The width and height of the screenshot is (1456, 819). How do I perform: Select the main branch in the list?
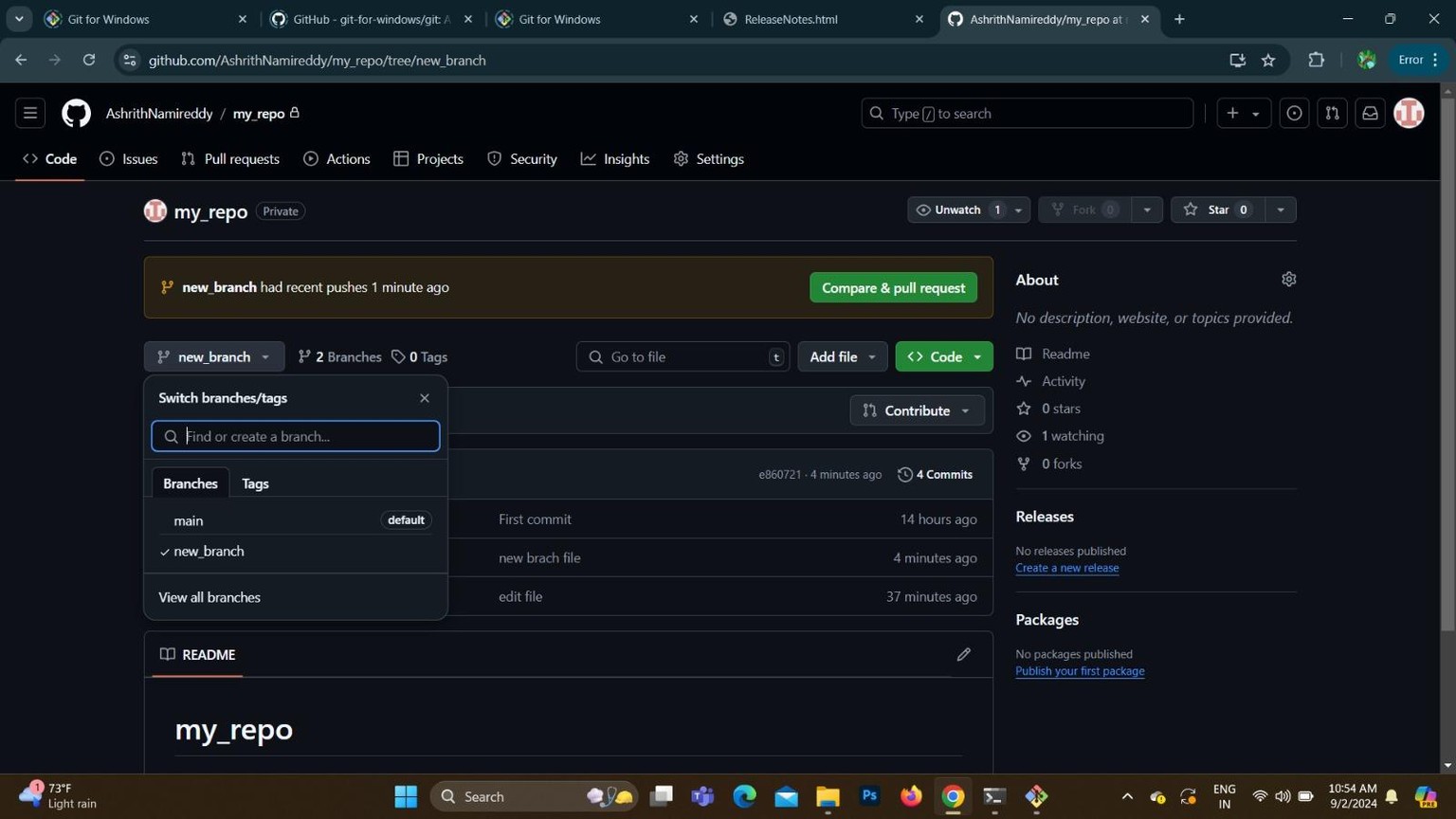[x=296, y=520]
